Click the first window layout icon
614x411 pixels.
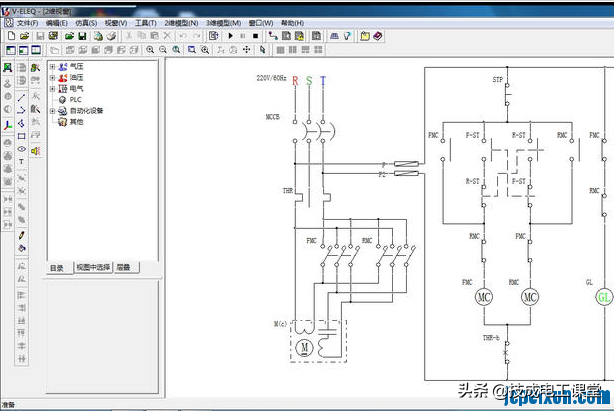click(x=11, y=50)
